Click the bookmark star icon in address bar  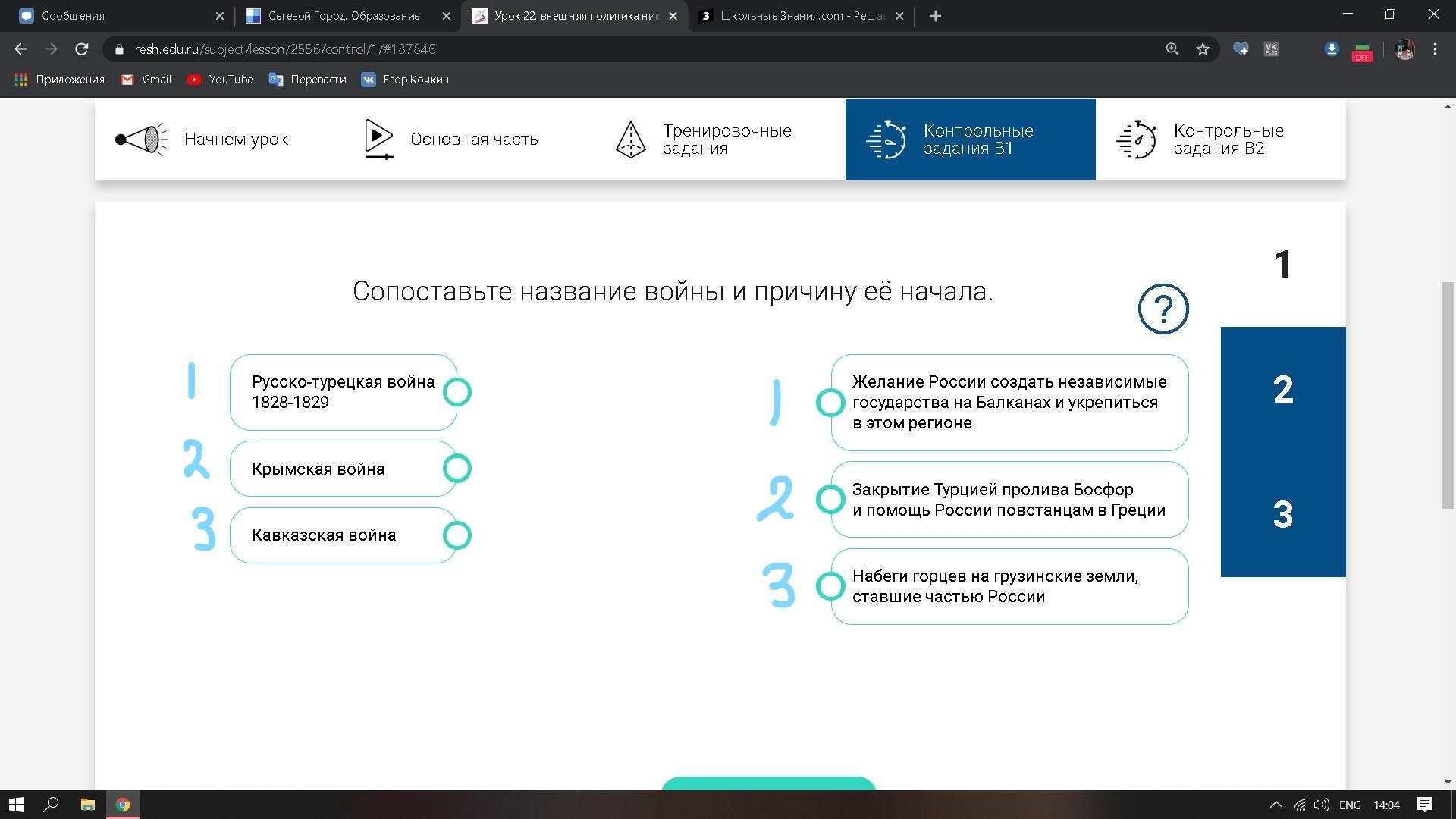(1203, 49)
